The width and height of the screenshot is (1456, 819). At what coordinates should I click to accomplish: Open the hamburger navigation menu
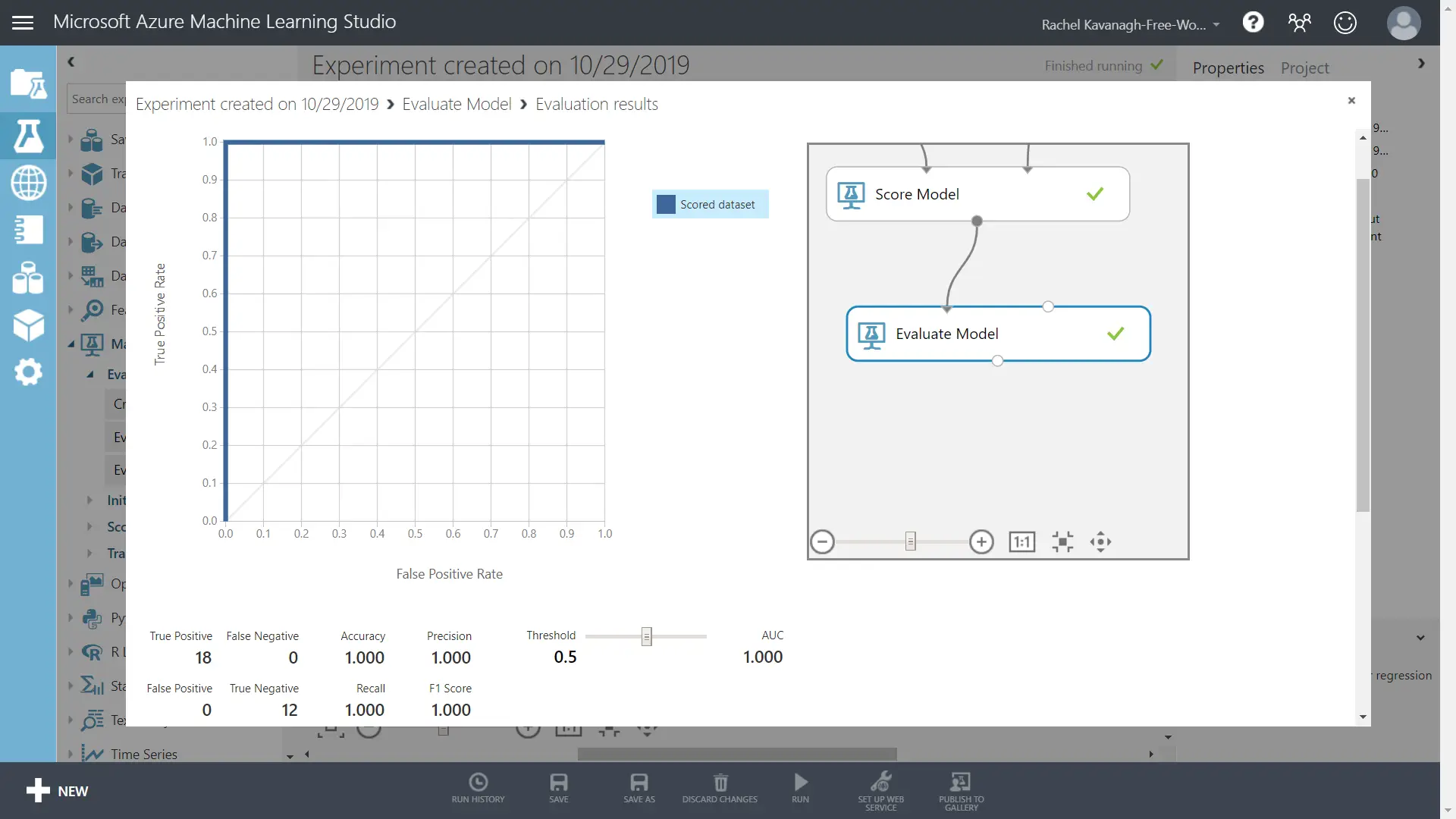click(x=23, y=22)
